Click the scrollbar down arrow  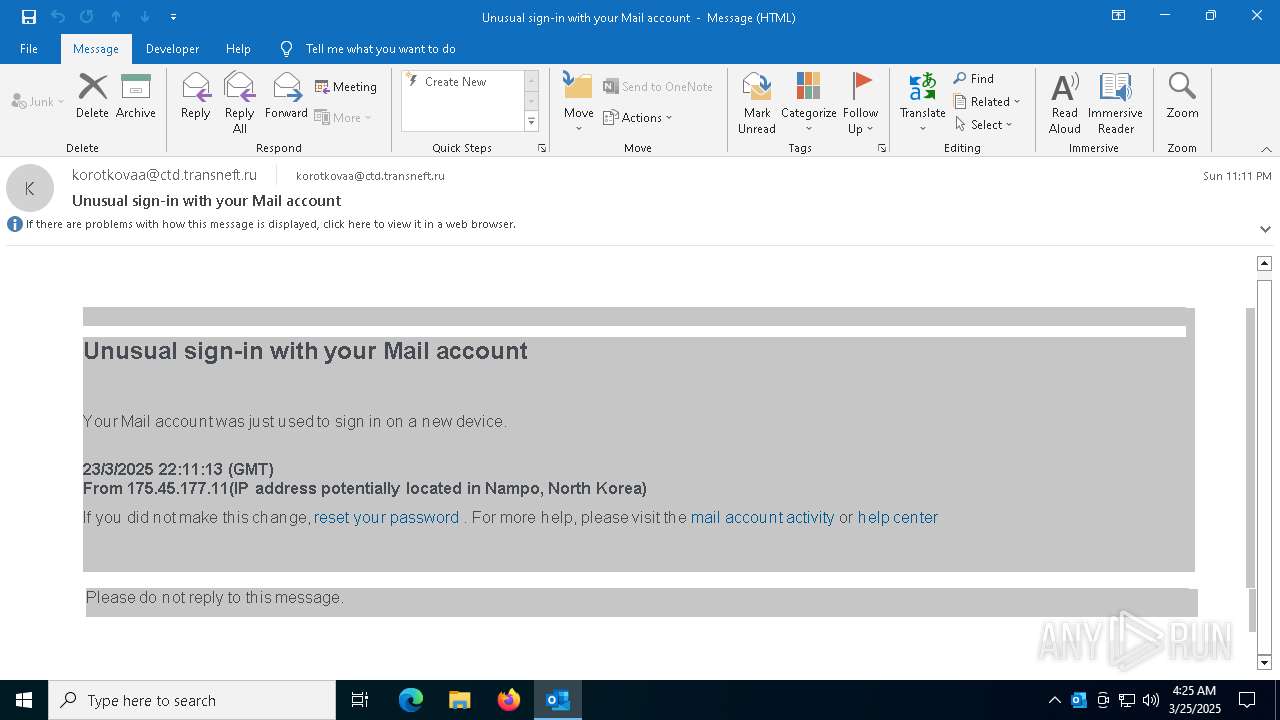[1264, 662]
